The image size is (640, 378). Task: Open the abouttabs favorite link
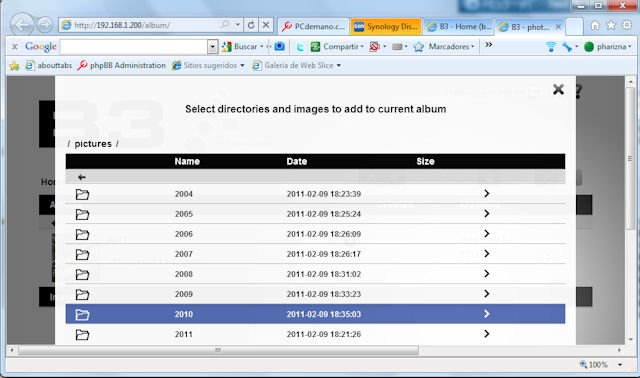click(48, 65)
